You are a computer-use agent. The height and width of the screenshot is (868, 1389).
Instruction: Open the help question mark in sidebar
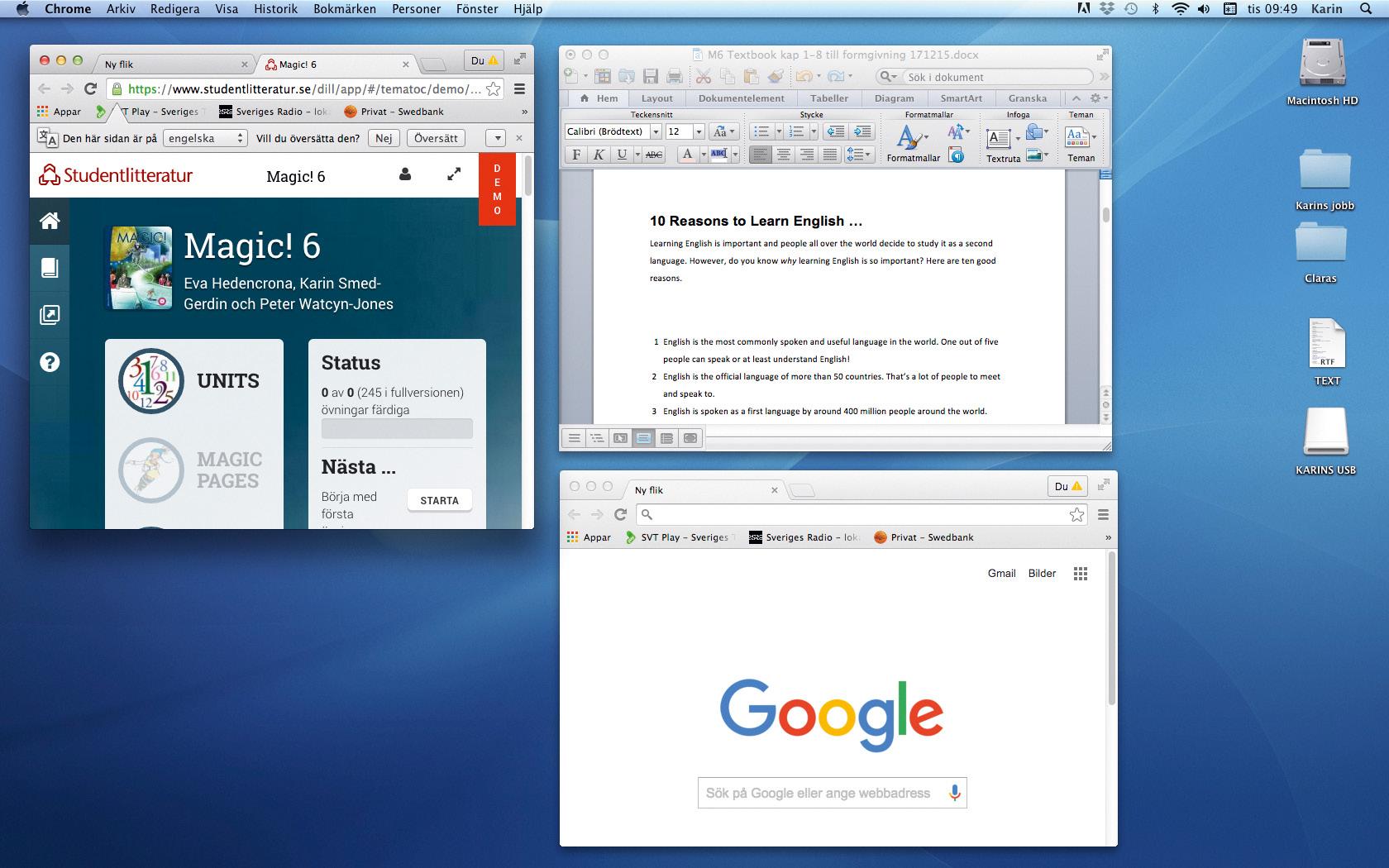50,362
